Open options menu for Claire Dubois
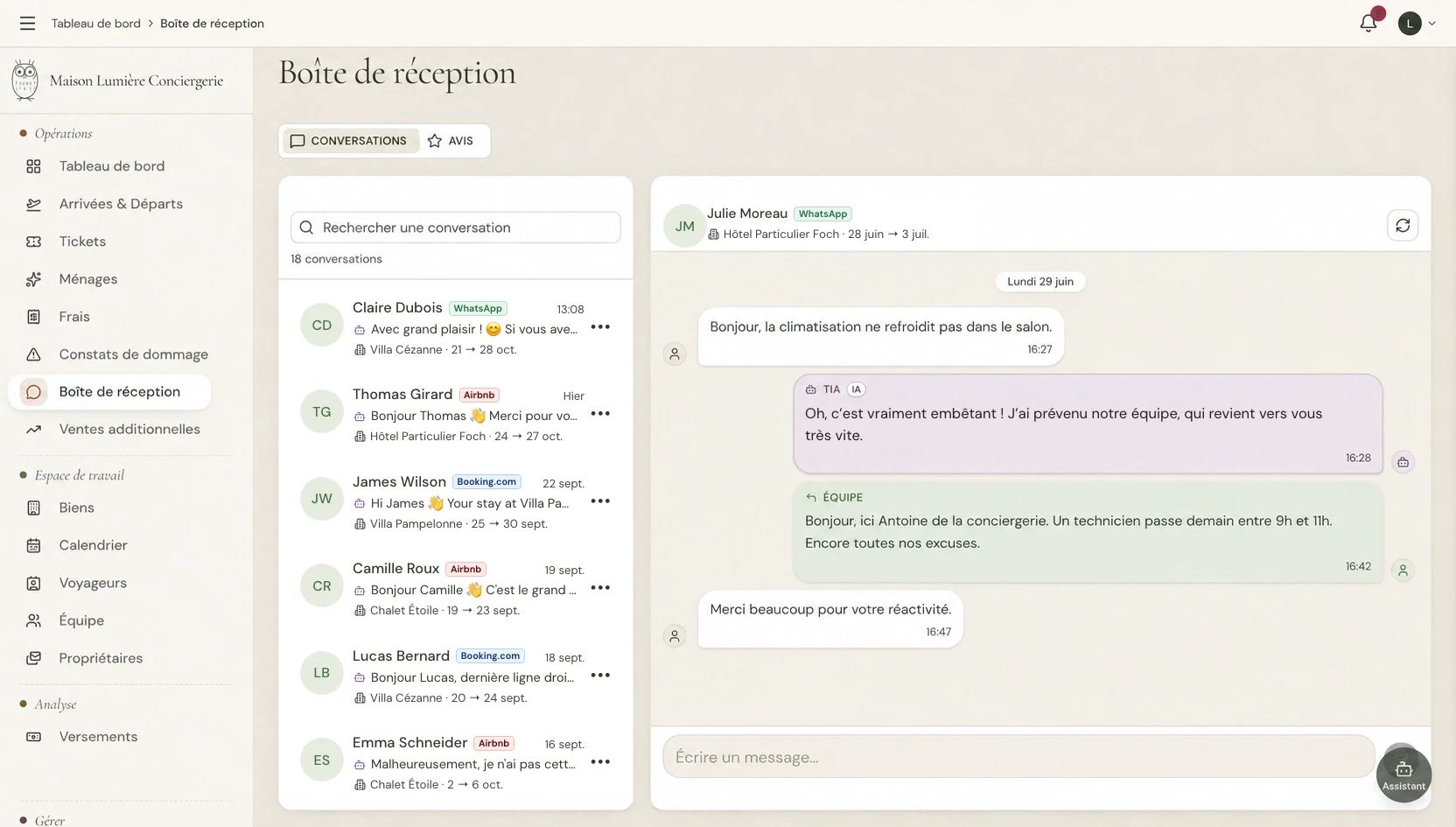Screen dimensions: 1456x827 pos(600,327)
